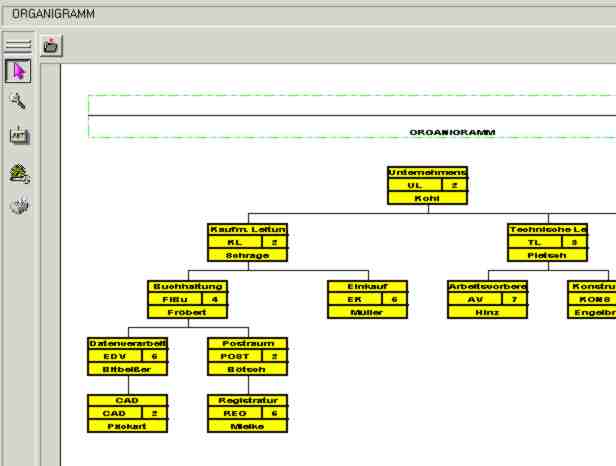616x466 pixels.
Task: Select the Technische Leitung box title
Action: pyautogui.click(x=548, y=229)
